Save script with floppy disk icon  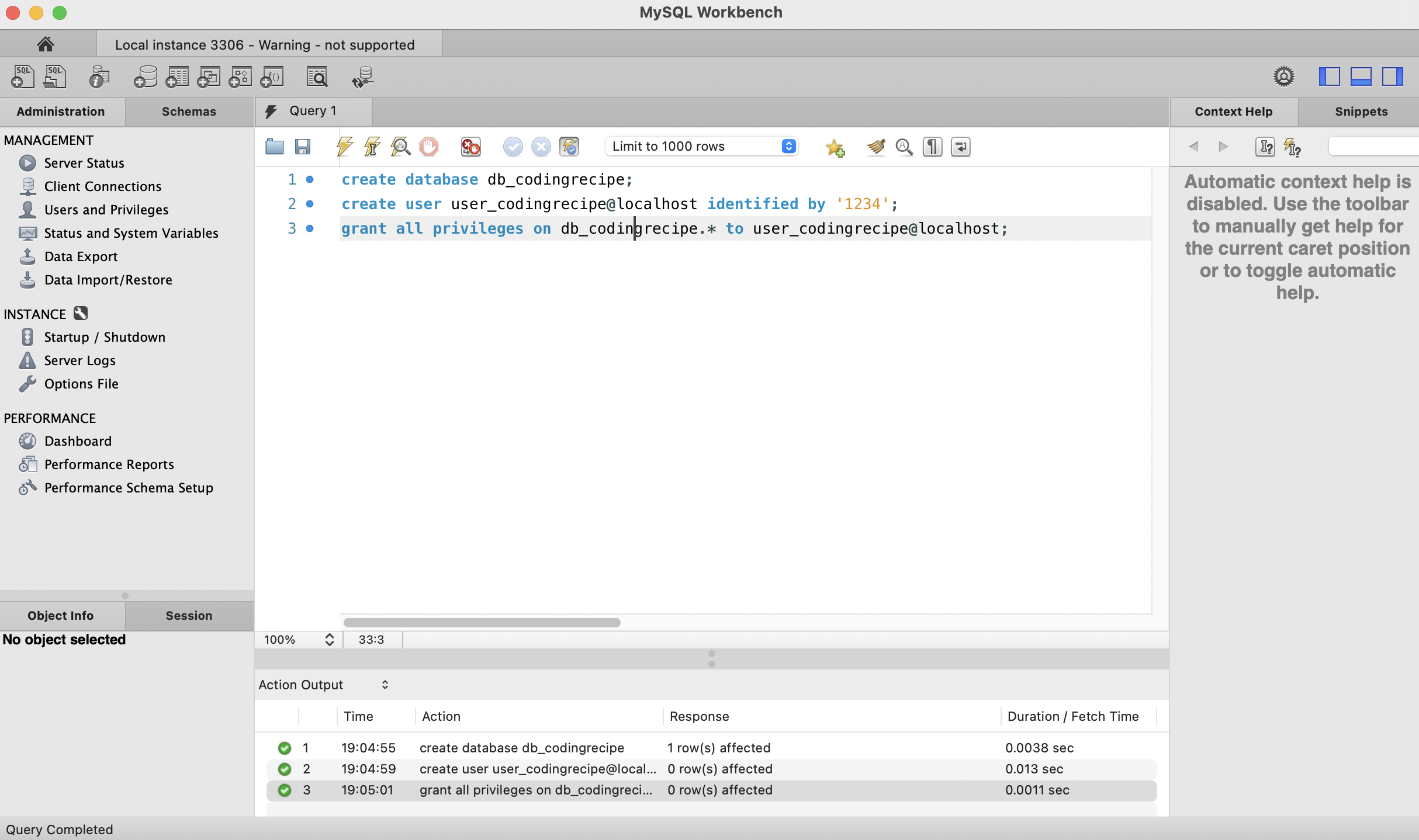click(x=302, y=146)
